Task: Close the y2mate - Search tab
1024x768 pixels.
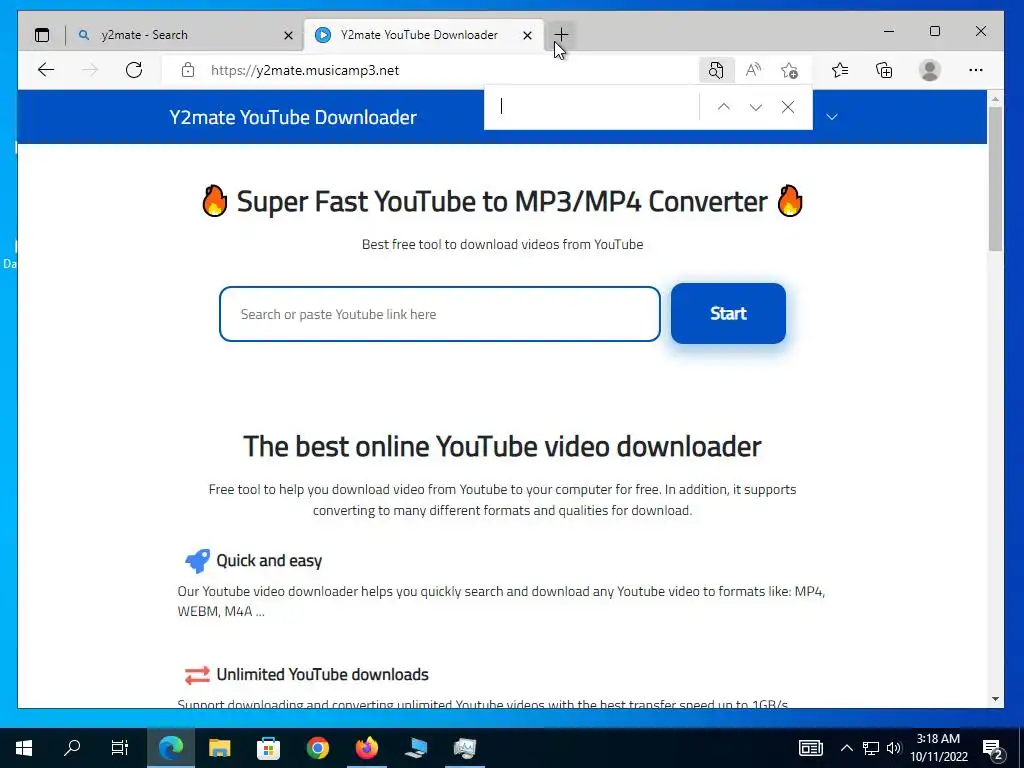Action: [x=288, y=35]
